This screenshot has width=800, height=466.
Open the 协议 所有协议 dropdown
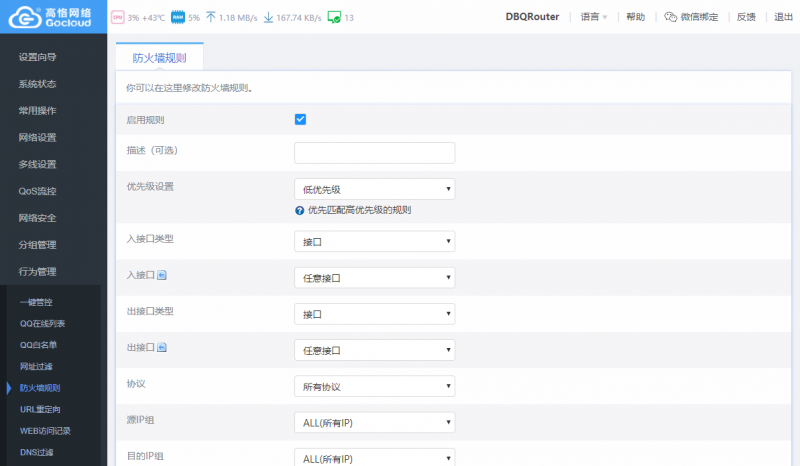[374, 386]
